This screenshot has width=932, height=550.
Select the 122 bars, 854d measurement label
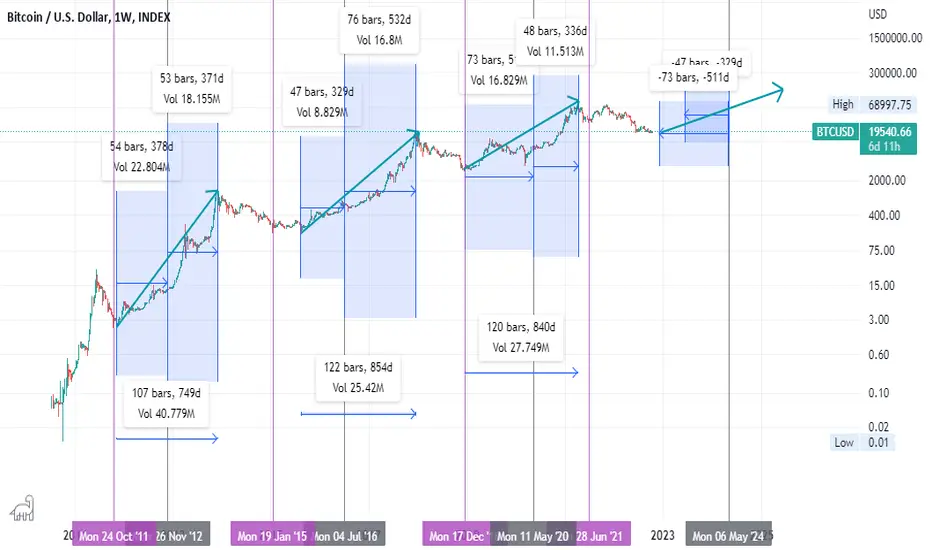[358, 378]
